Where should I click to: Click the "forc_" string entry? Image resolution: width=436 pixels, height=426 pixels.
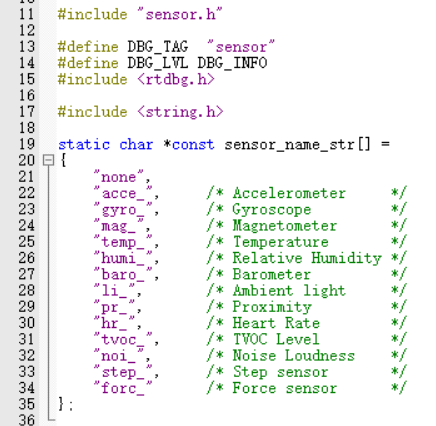[123, 388]
